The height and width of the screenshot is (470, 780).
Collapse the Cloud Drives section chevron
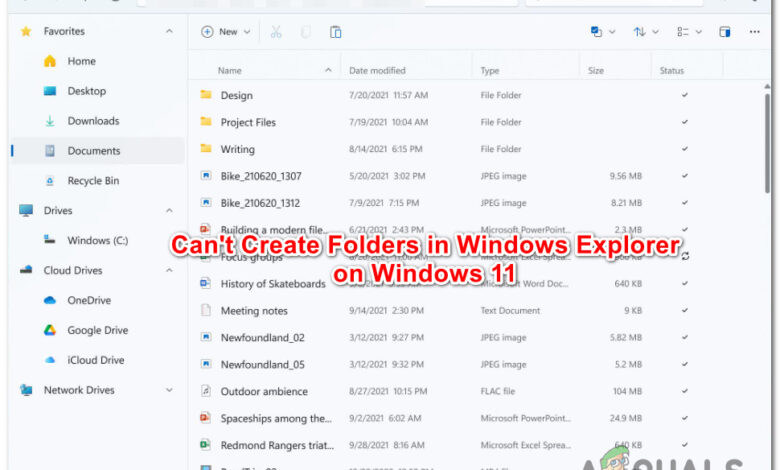169,270
